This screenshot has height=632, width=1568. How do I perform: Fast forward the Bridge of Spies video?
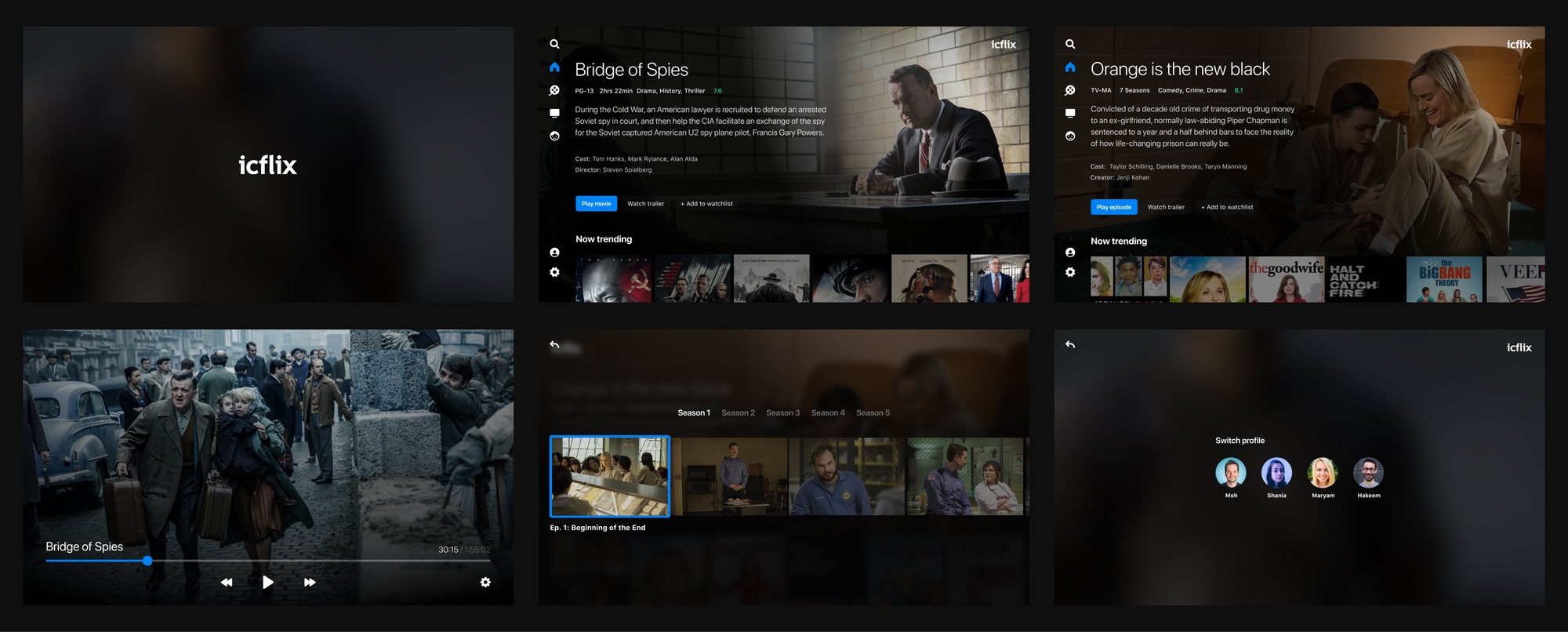pyautogui.click(x=310, y=582)
